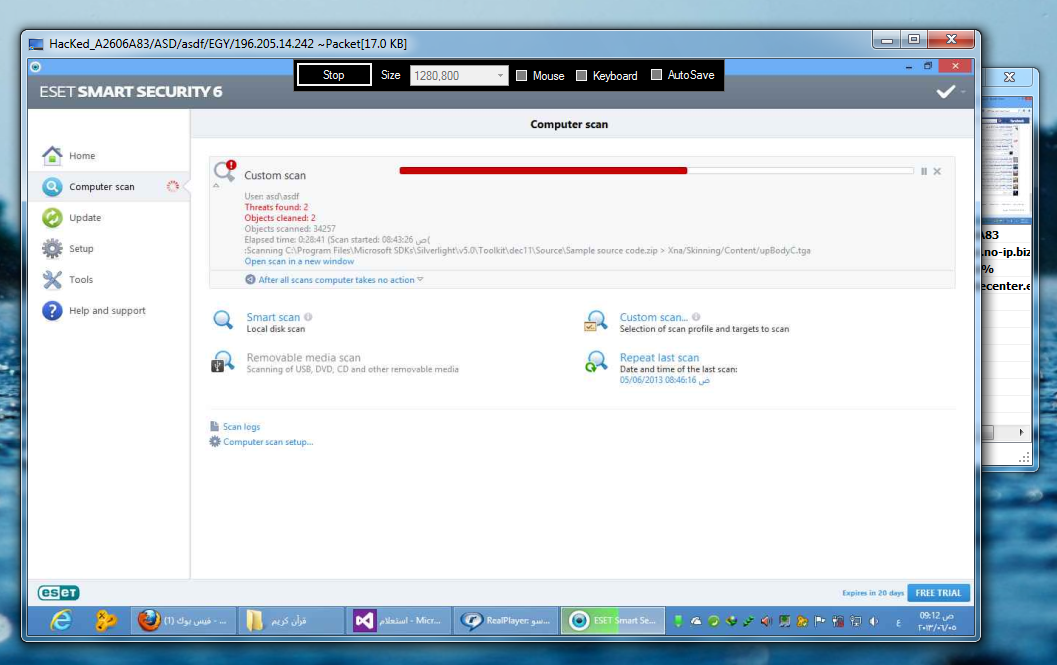This screenshot has width=1057, height=665.
Task: Click the FREE TRIAL button
Action: (938, 593)
